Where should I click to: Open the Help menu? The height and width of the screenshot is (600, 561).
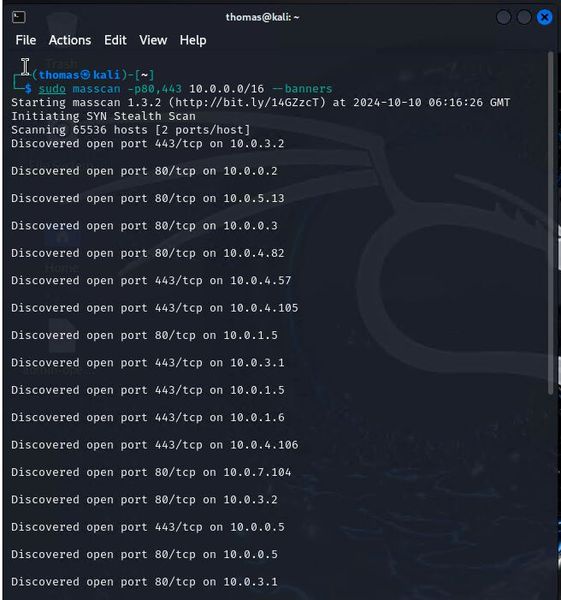click(x=193, y=40)
